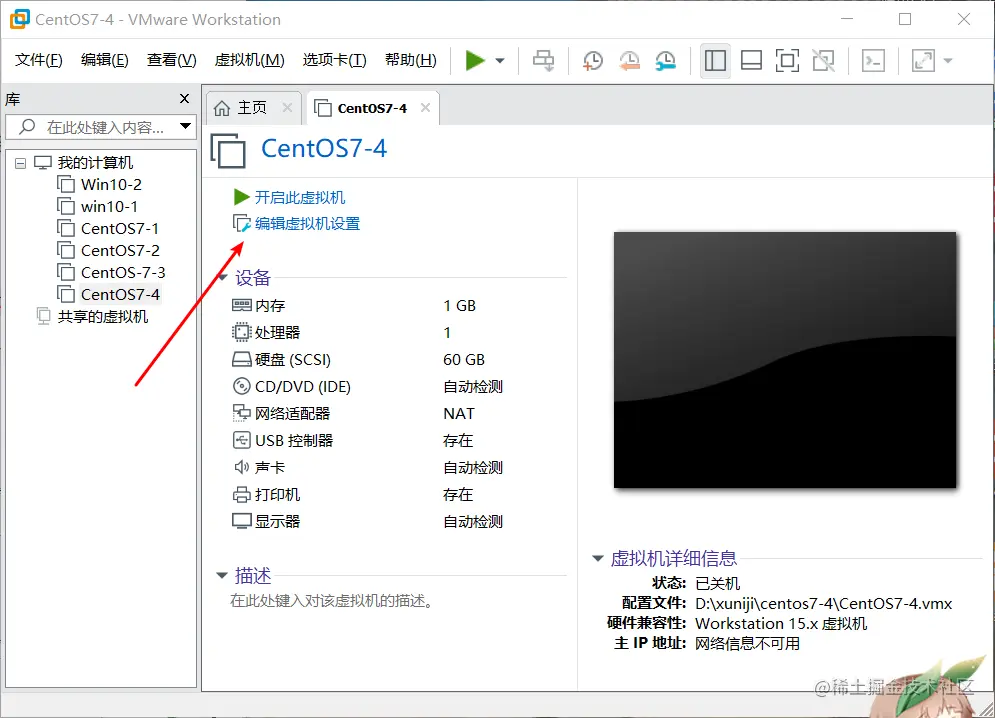Click the 网络适配器 network icon
The image size is (995, 718).
pyautogui.click(x=242, y=413)
